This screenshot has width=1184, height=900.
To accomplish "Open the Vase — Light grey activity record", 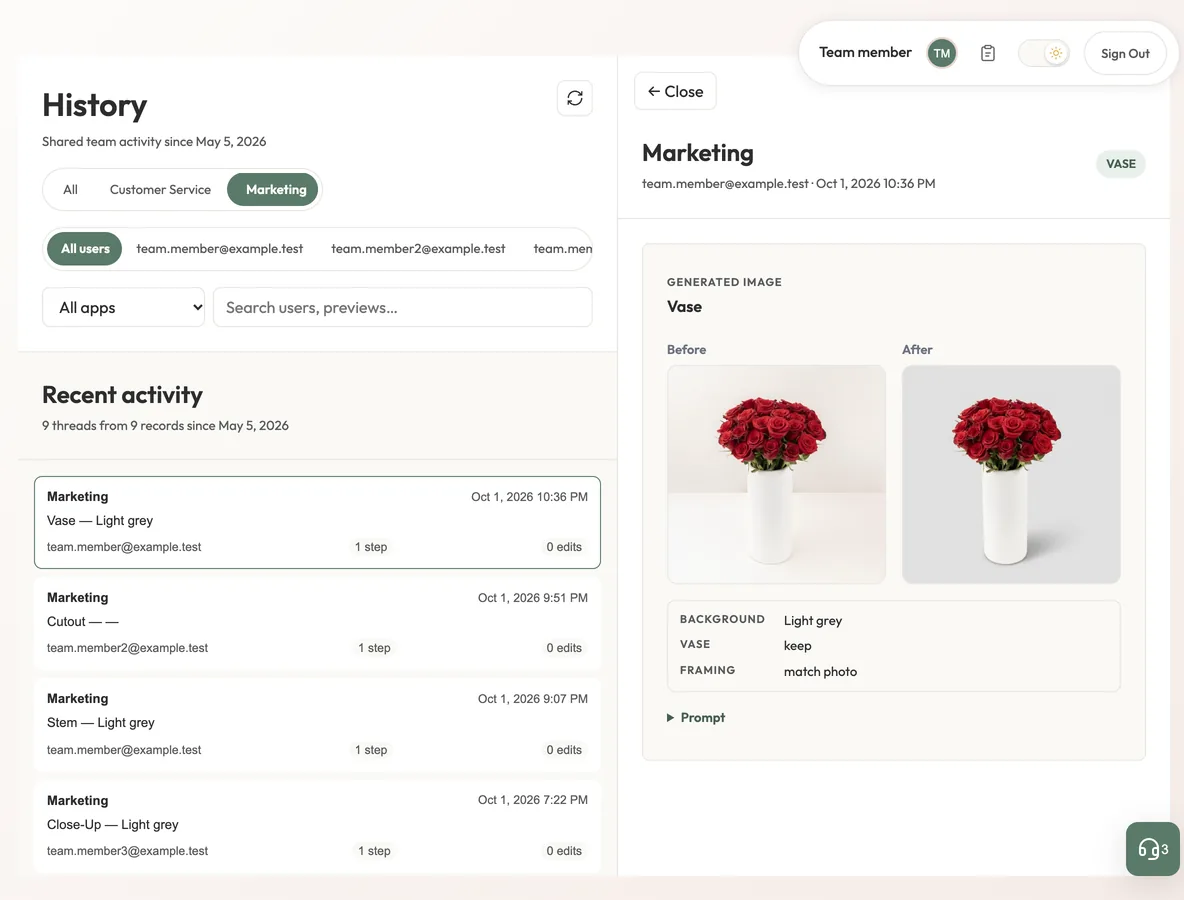I will point(317,522).
